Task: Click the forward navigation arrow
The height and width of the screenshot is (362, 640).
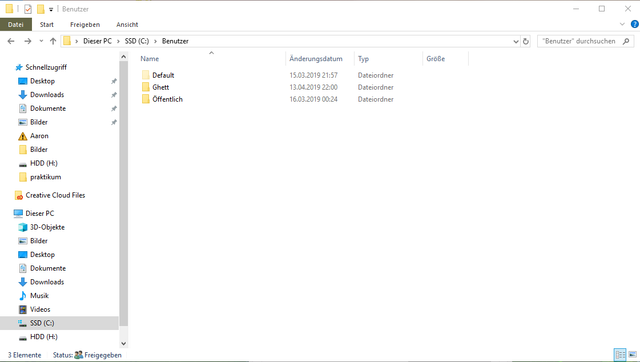Action: (x=27, y=41)
